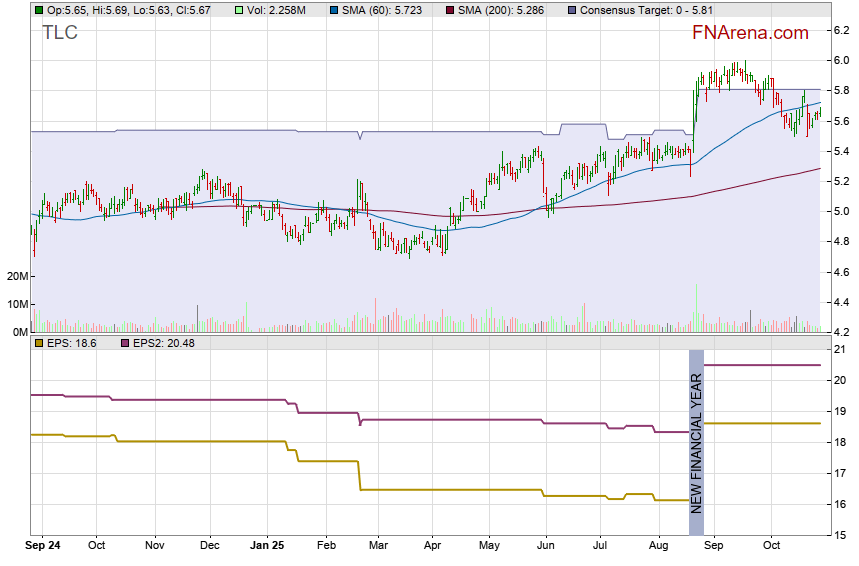Click the green OHLC price legend swatch
The height and width of the screenshot is (566, 859).
(x=39, y=10)
